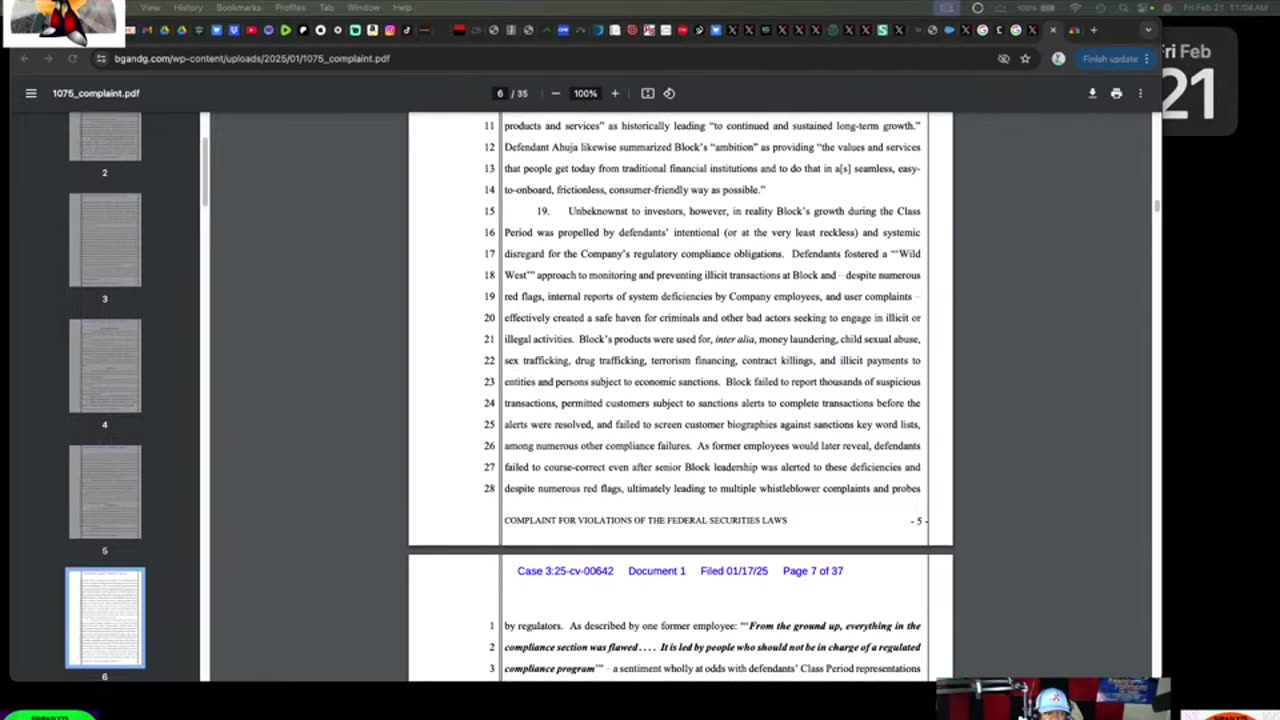Open the PDF viewer more actions menu
1280x720 pixels.
1140,93
